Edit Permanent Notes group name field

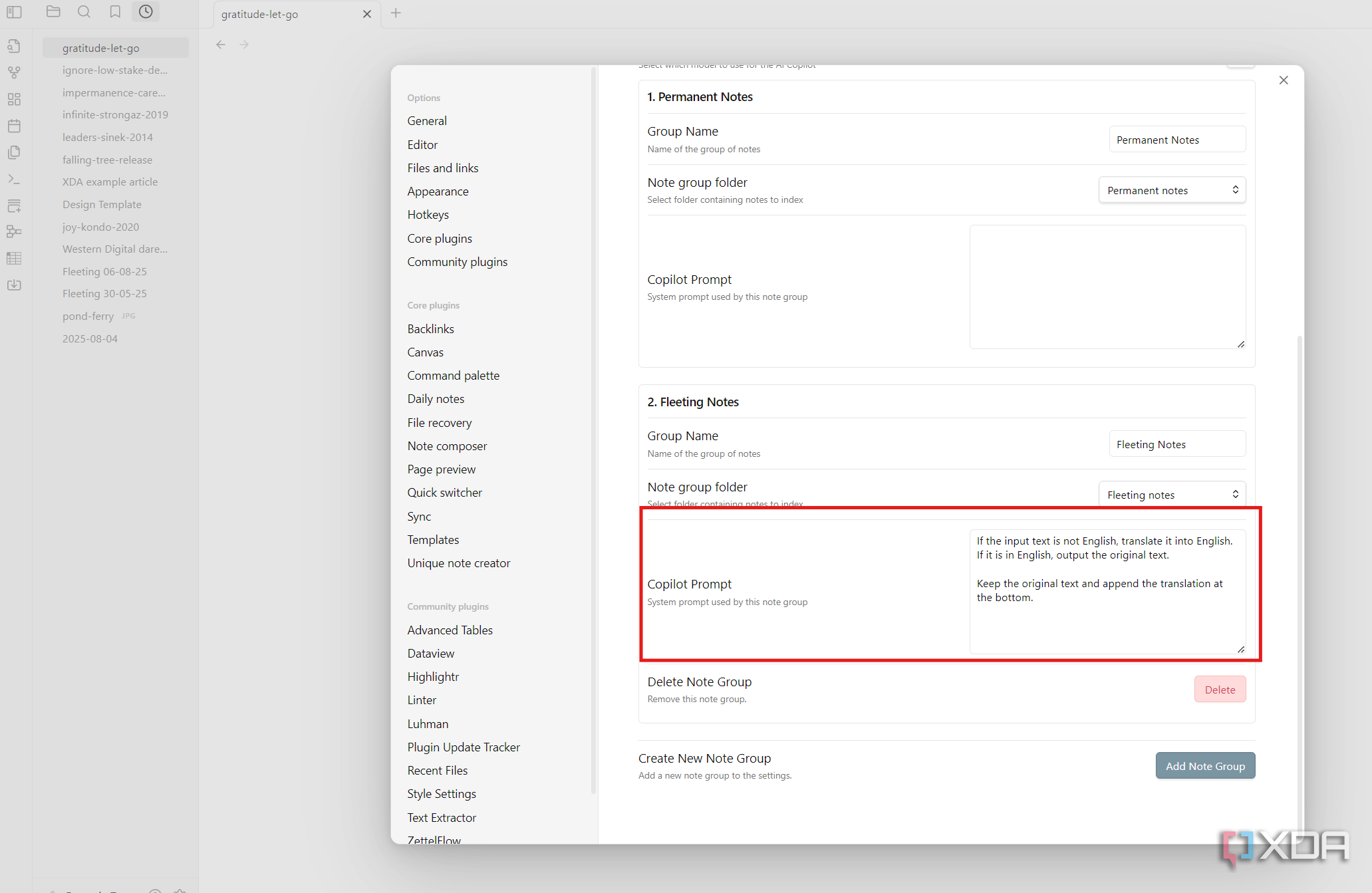click(1177, 140)
